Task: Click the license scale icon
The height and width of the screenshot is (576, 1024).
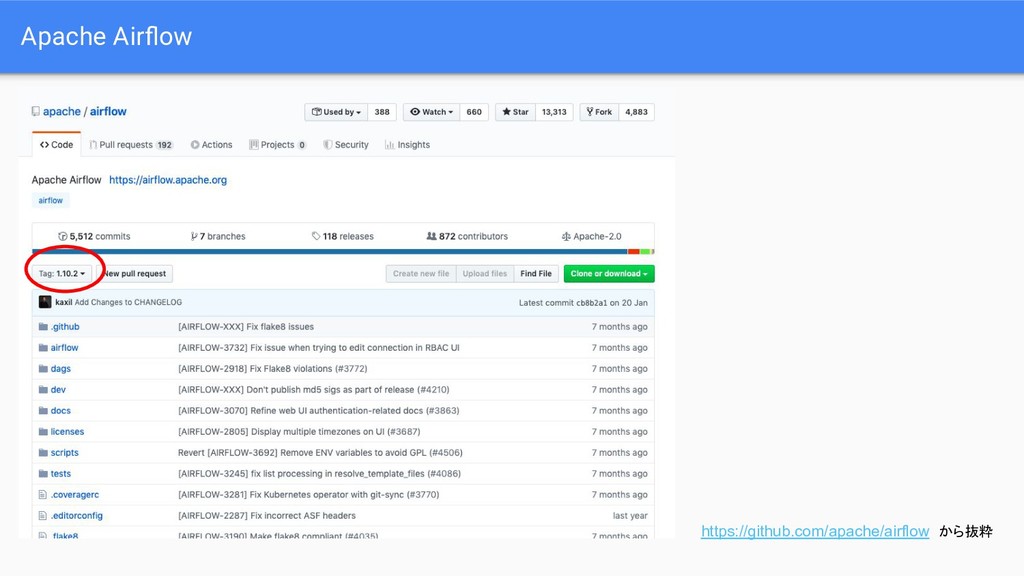Action: (x=566, y=236)
